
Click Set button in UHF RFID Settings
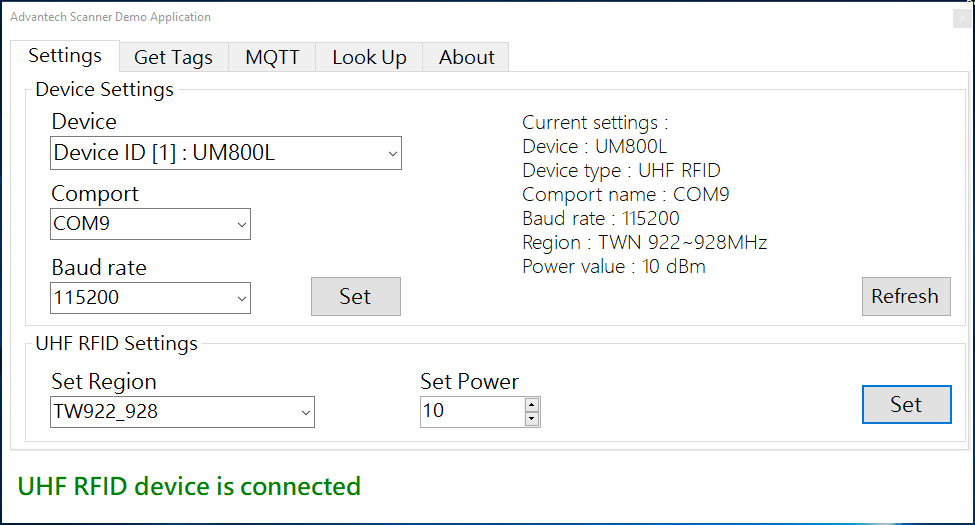point(905,405)
